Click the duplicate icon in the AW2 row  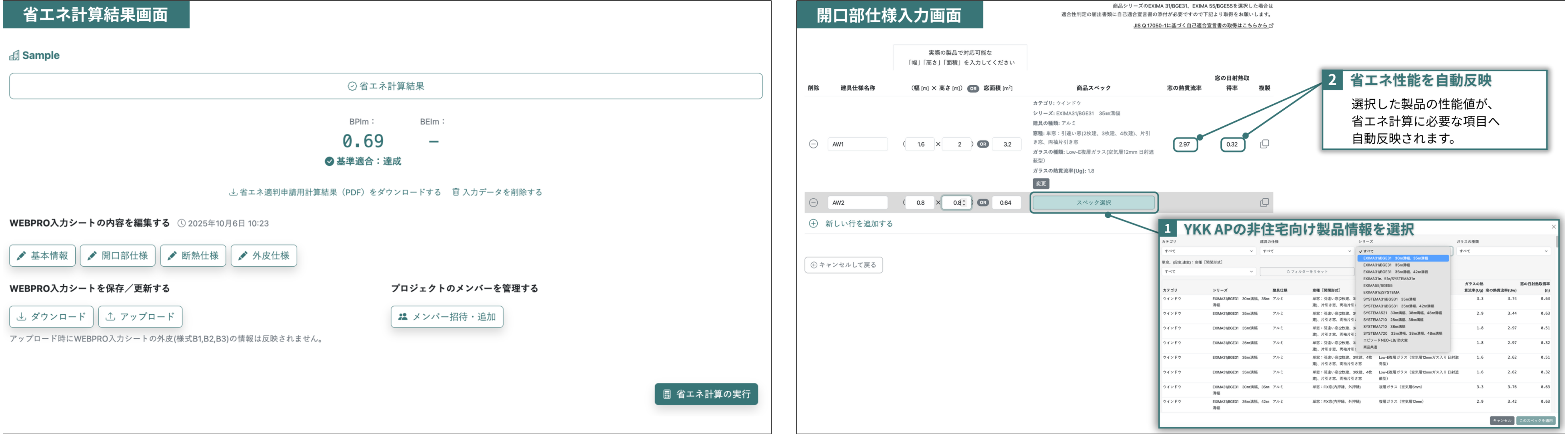click(1264, 202)
